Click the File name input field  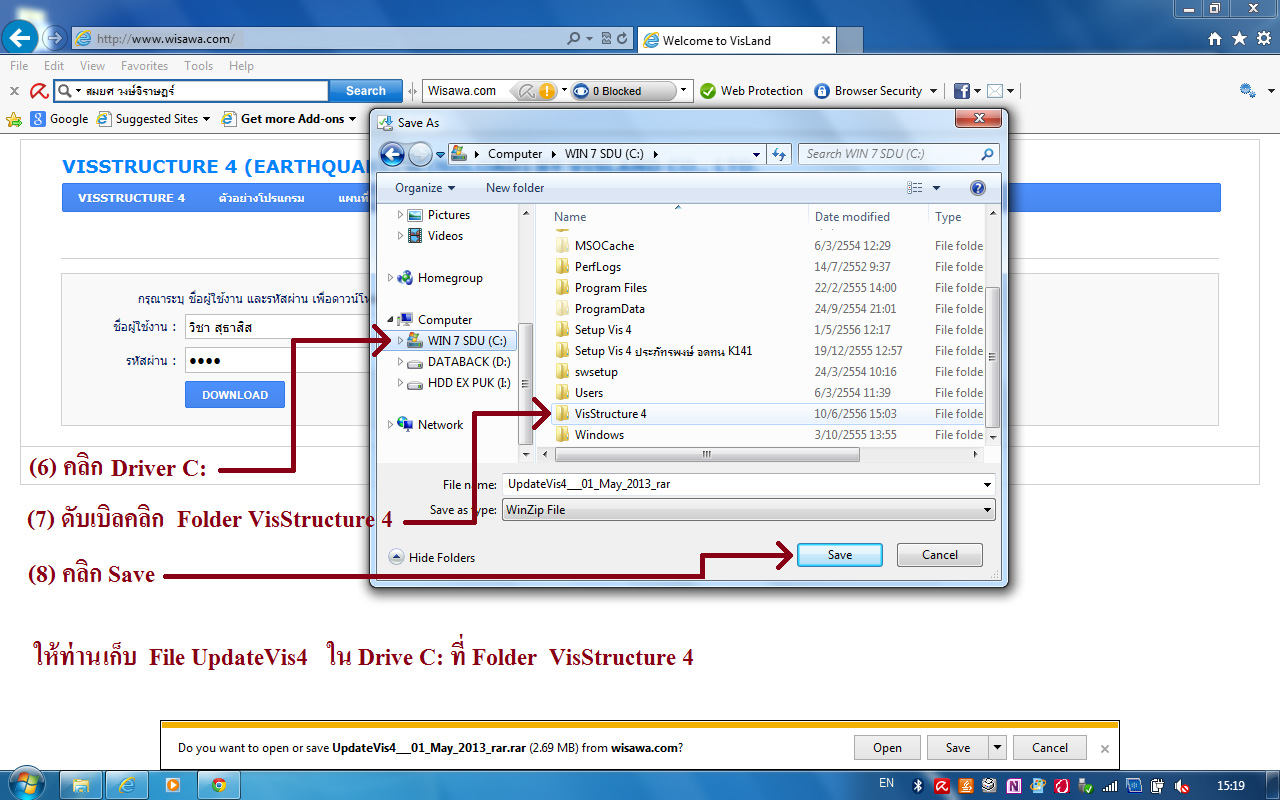coord(740,484)
